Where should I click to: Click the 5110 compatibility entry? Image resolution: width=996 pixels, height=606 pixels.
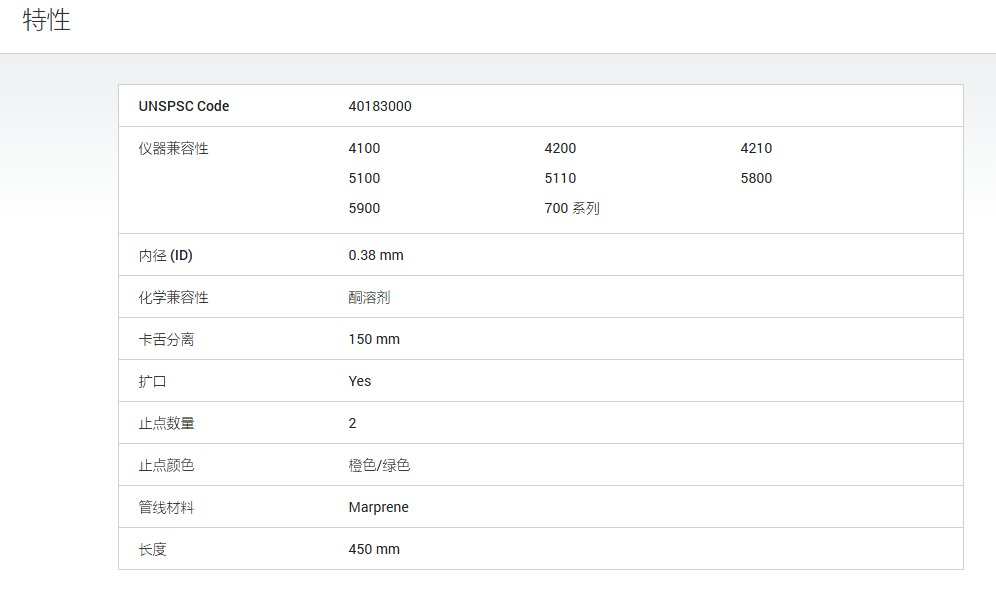(x=560, y=178)
